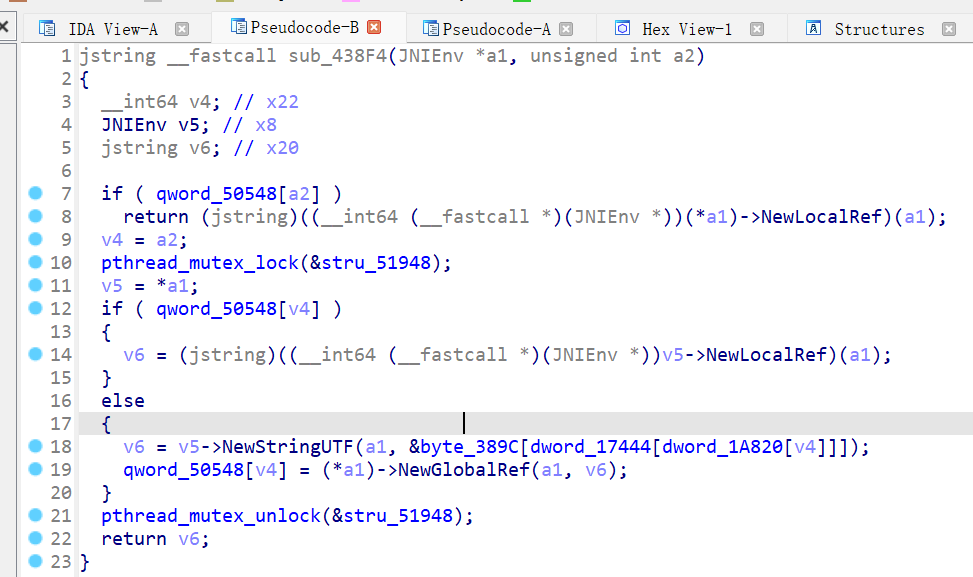
Task: Click the x20 register comment on line 5
Action: [x=282, y=148]
